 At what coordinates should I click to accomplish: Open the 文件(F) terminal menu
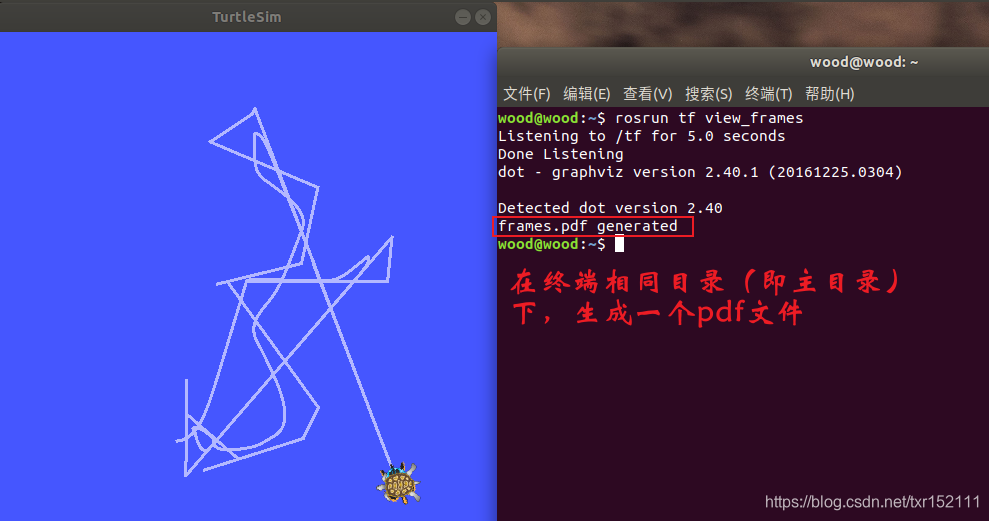(527, 94)
